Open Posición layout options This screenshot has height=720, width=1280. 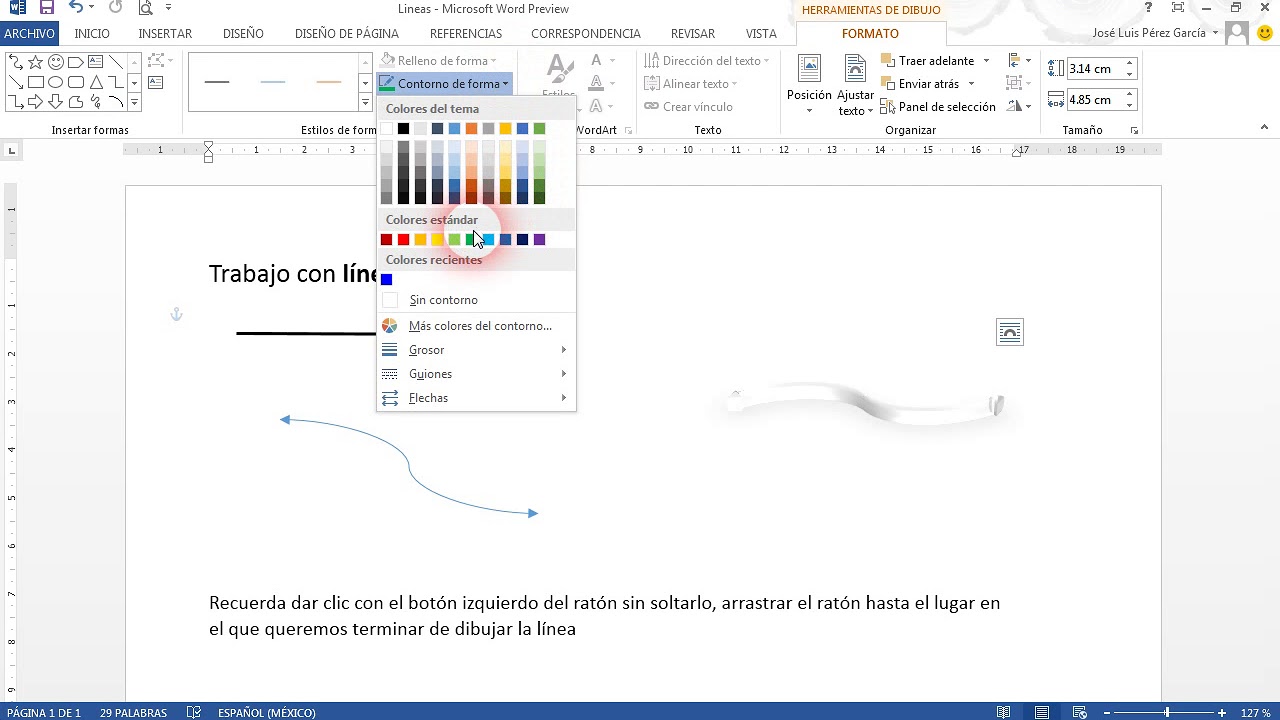(809, 85)
